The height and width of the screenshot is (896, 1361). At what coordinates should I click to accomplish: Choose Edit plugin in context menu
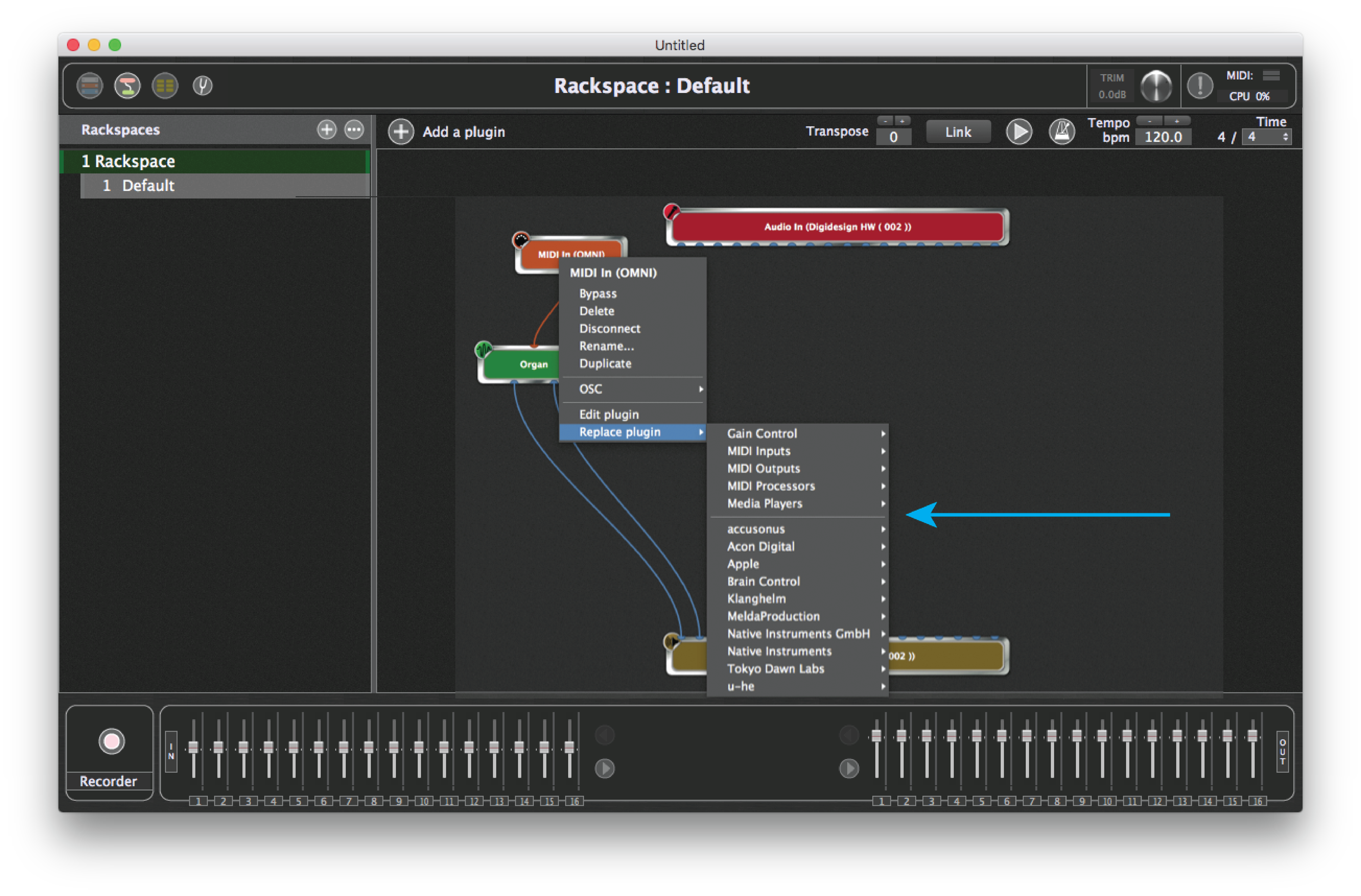tap(632, 414)
